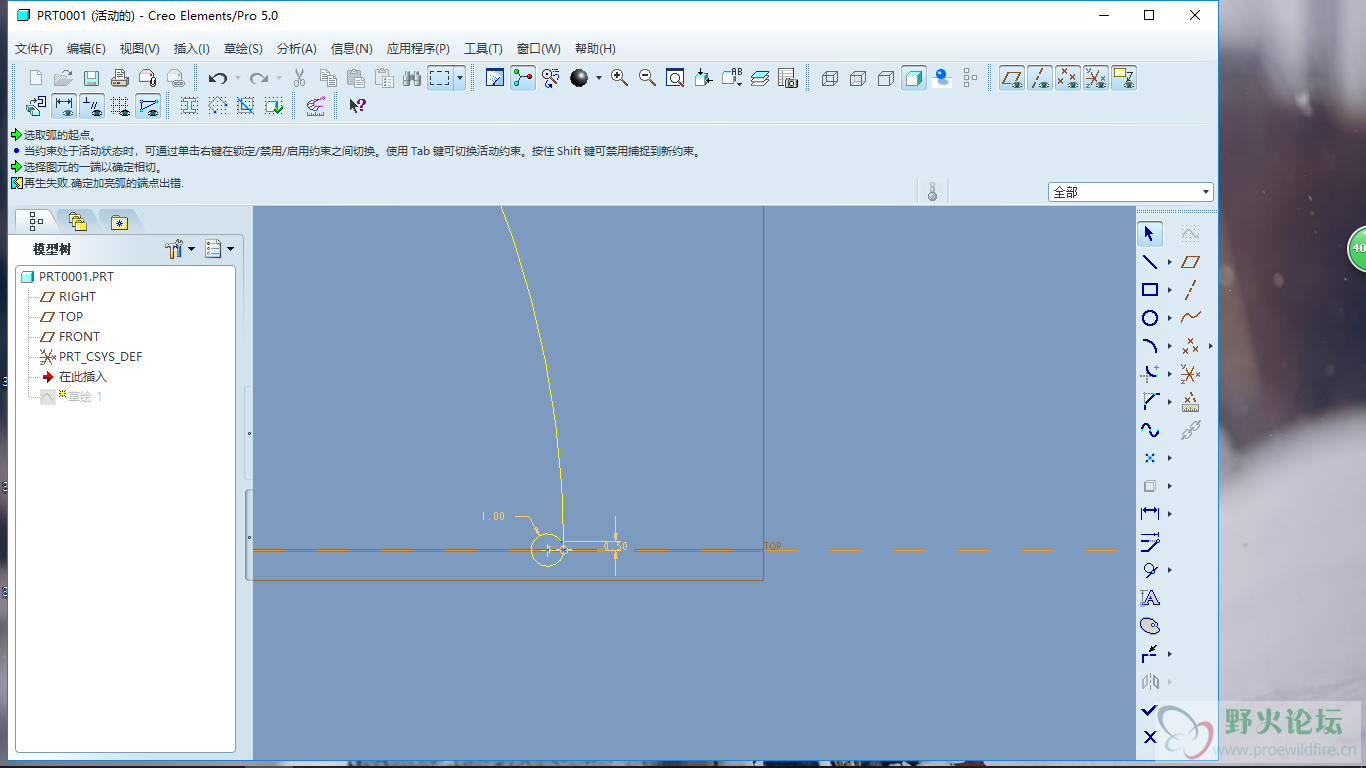Viewport: 1366px width, 768px height.
Task: Activate the select items arrow tool
Action: pyautogui.click(x=1150, y=234)
